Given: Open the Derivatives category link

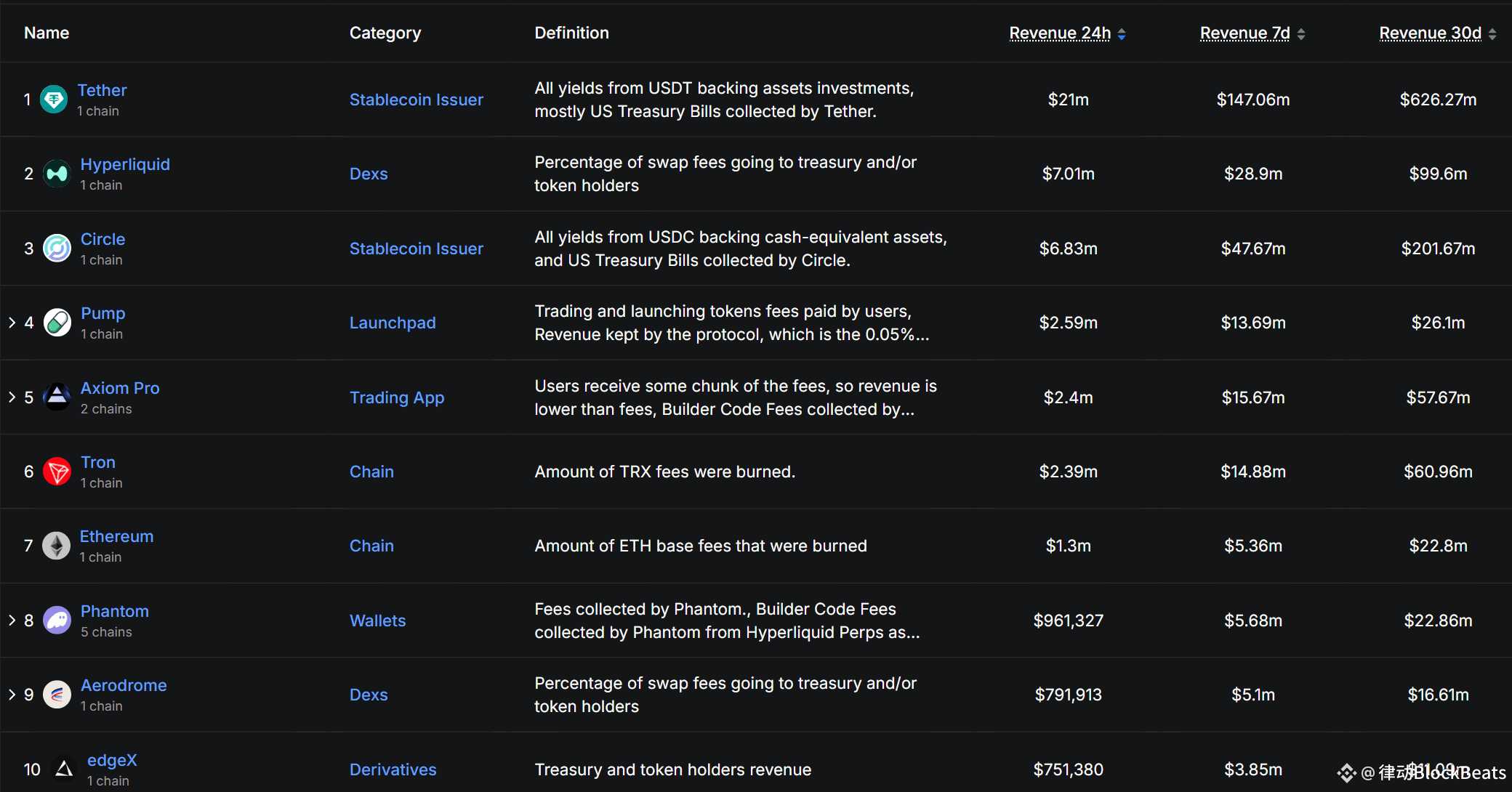Looking at the screenshot, I should (393, 769).
